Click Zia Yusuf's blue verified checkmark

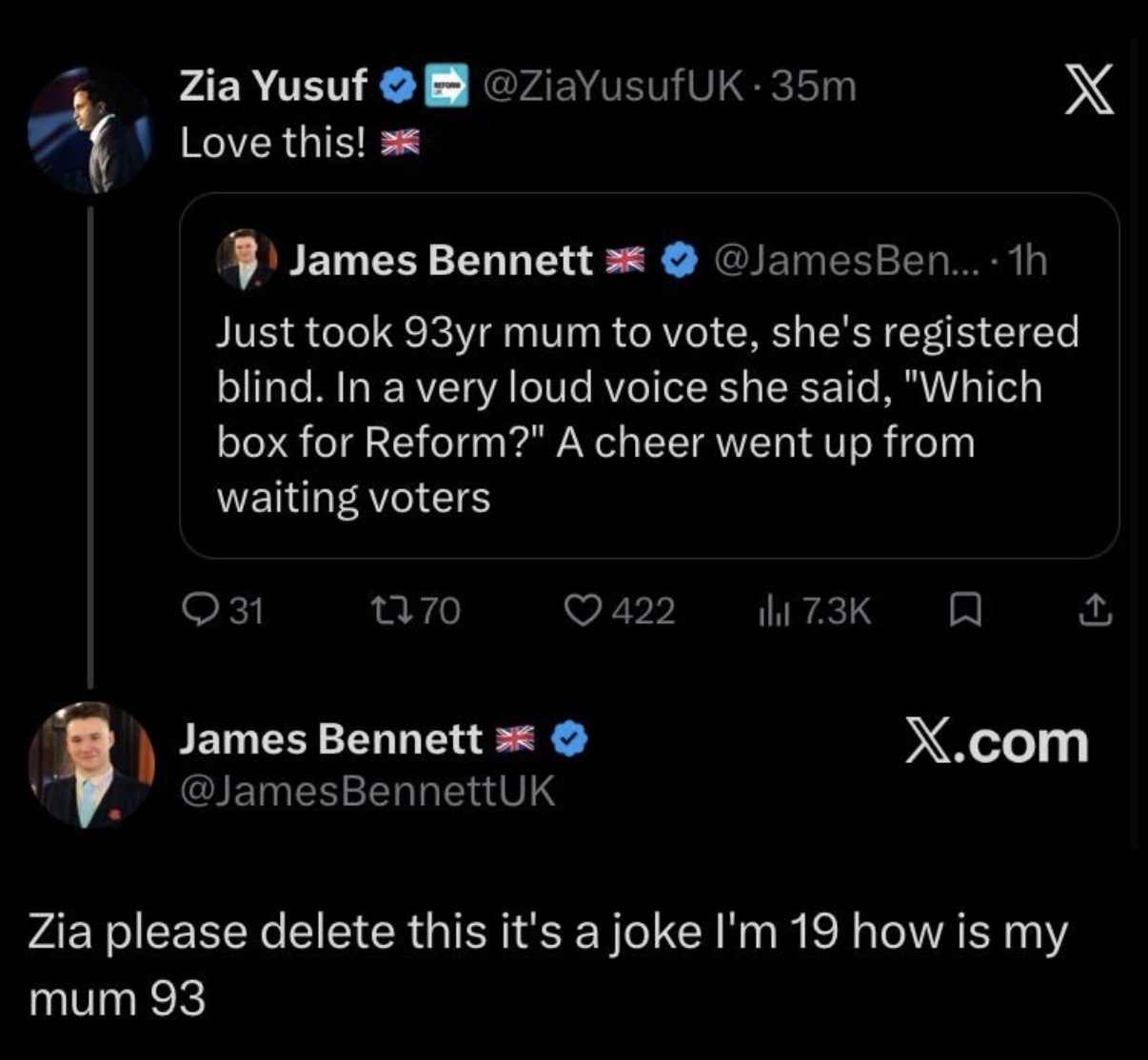coord(397,87)
